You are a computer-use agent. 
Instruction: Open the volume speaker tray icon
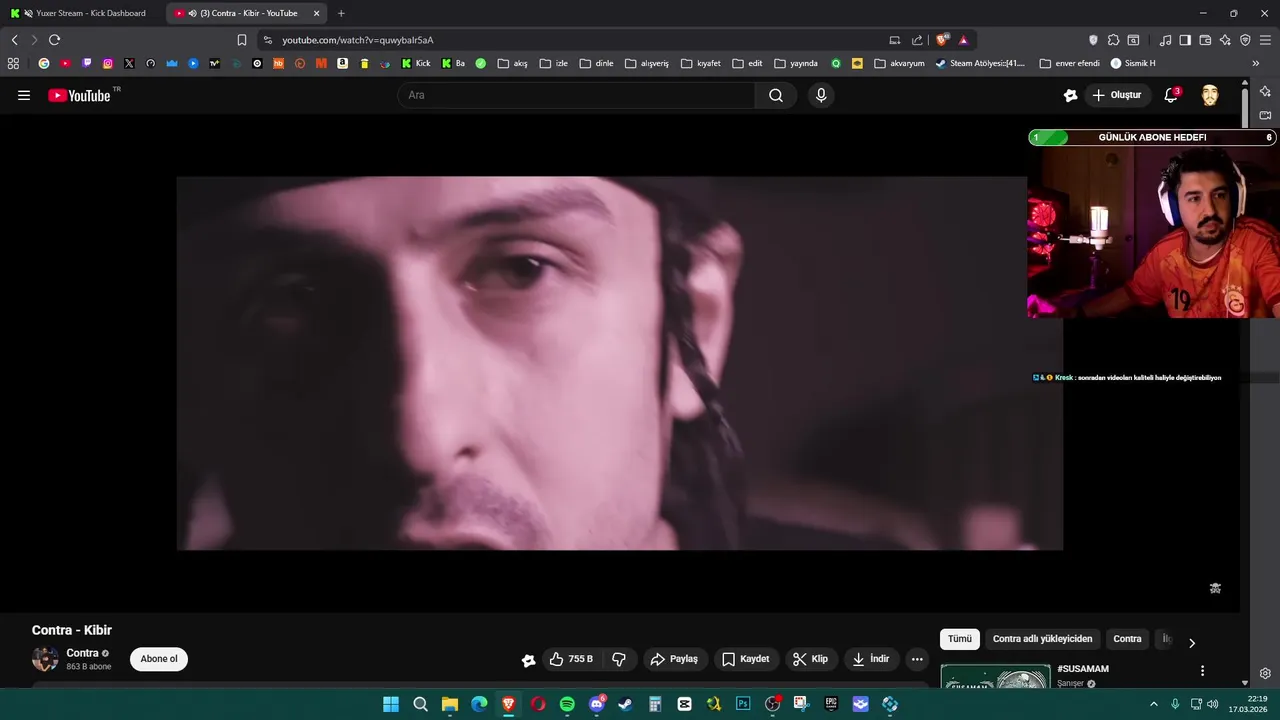(1213, 704)
